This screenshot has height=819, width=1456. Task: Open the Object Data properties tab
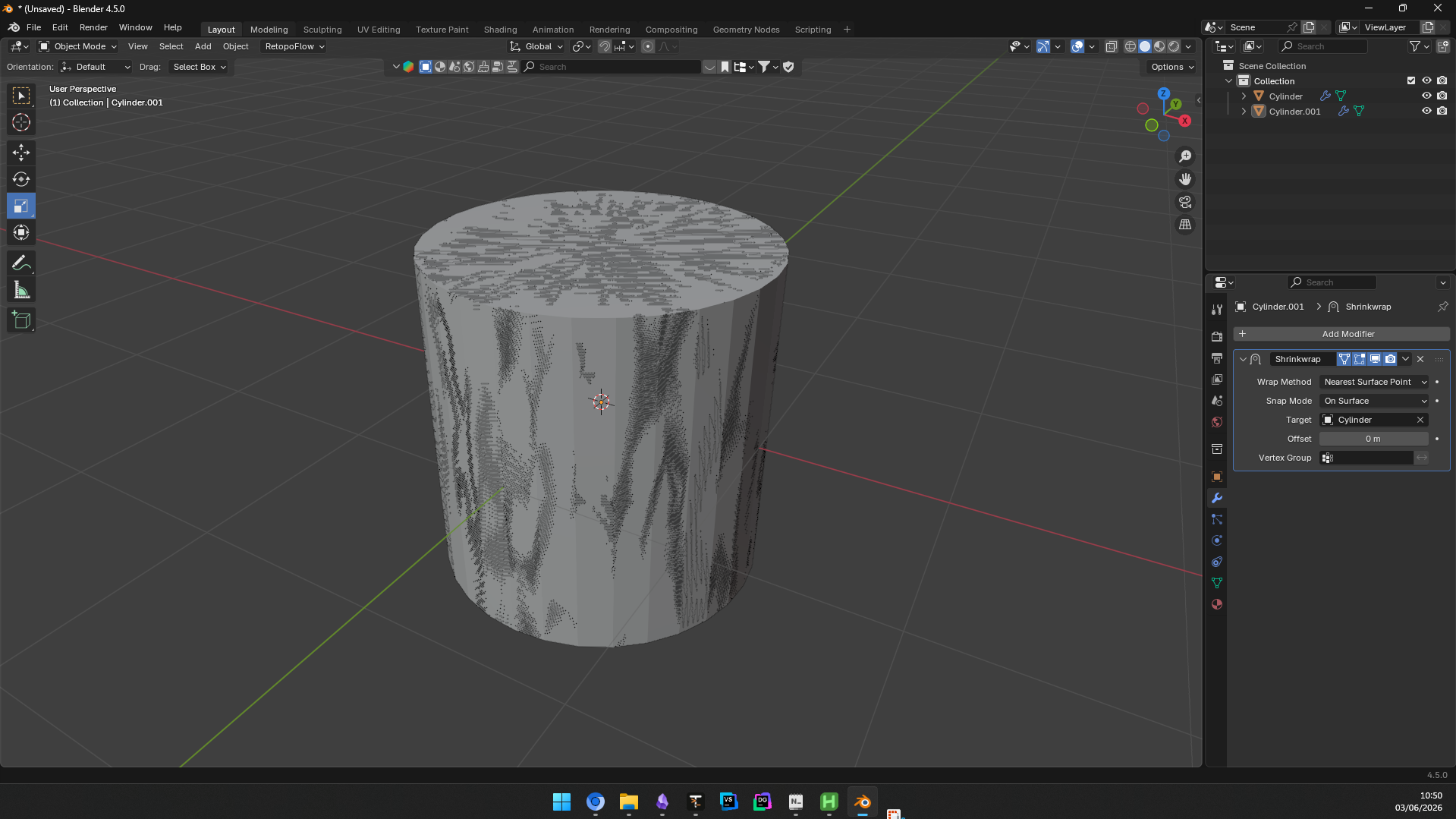pos(1217,583)
